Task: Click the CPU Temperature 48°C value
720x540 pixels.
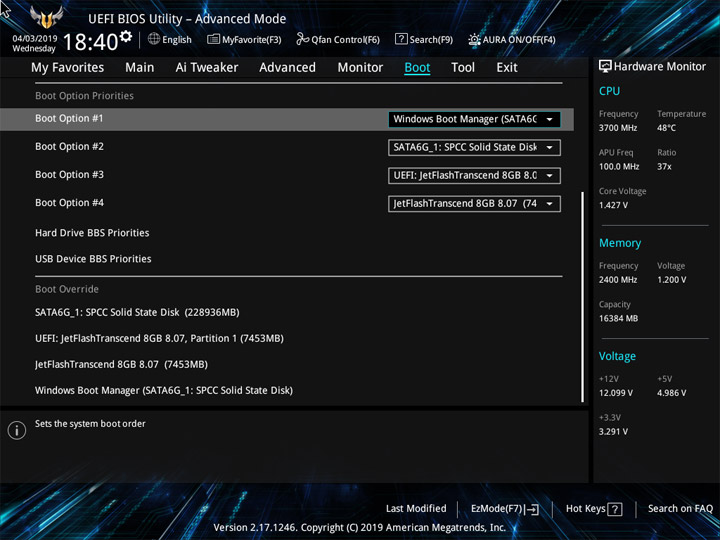Action: click(x=666, y=128)
